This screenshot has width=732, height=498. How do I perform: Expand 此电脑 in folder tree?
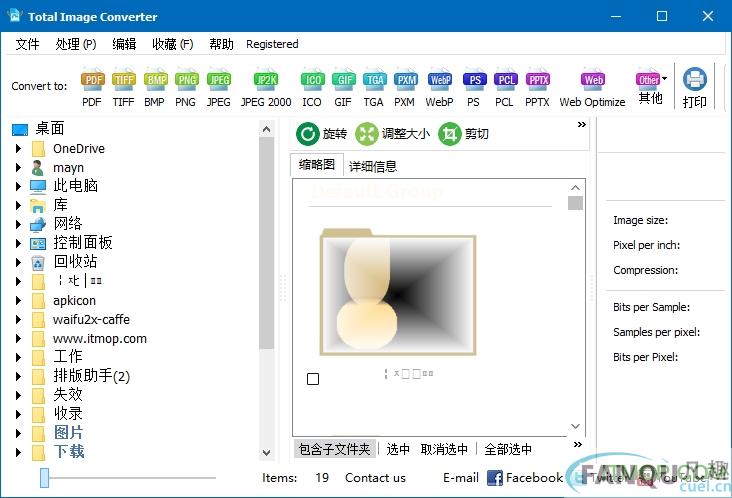click(18, 186)
